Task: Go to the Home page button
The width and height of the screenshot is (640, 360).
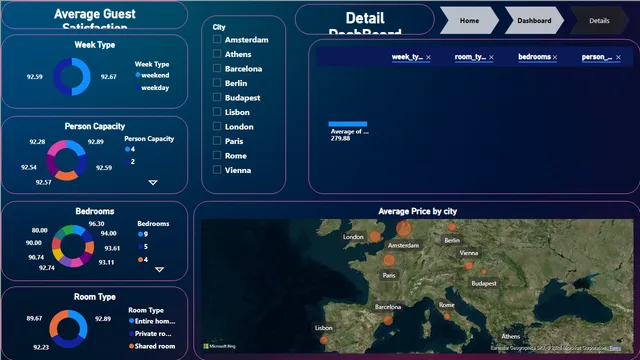Action: click(469, 20)
